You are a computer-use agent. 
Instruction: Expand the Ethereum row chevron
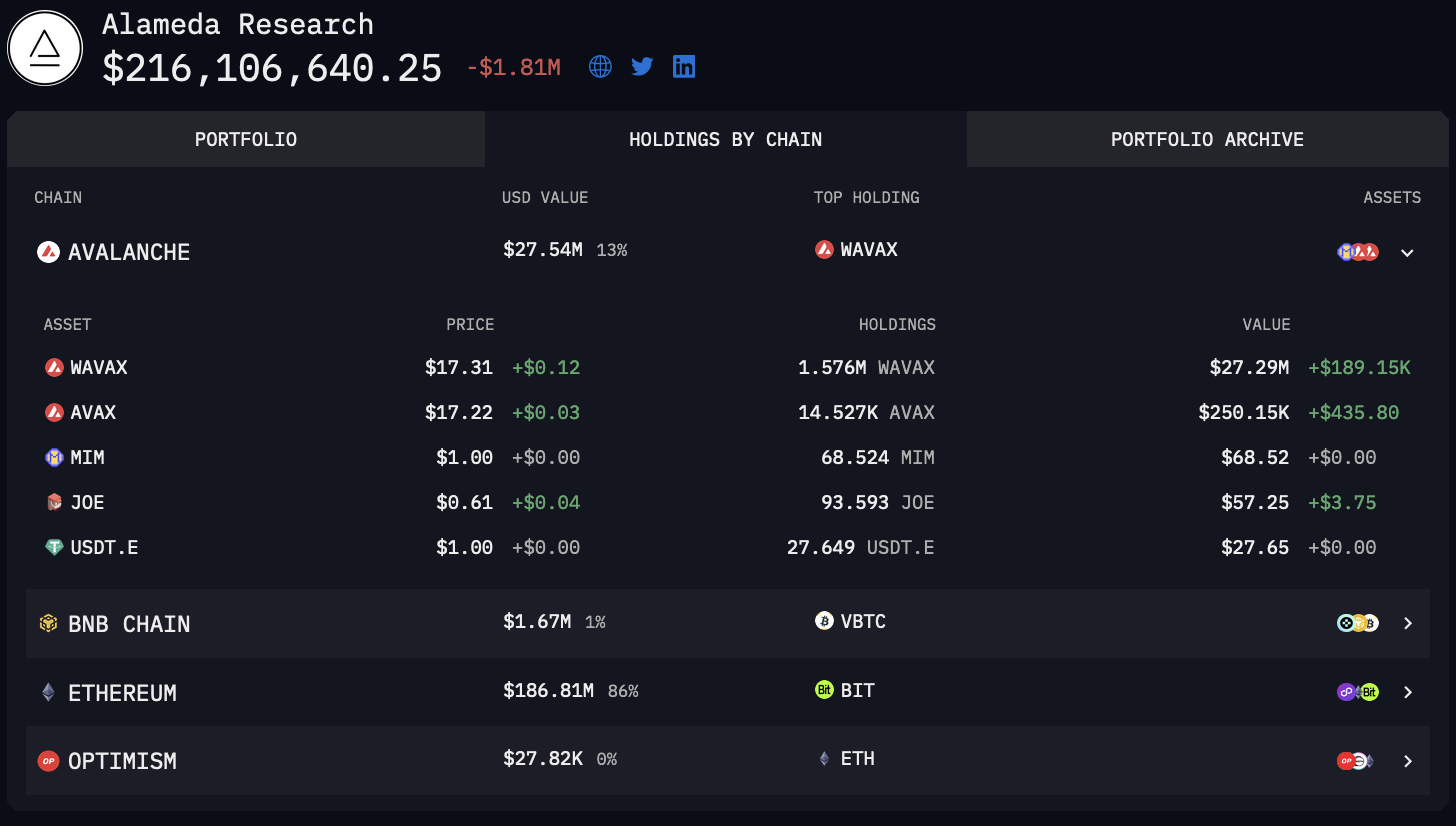[x=1408, y=692]
